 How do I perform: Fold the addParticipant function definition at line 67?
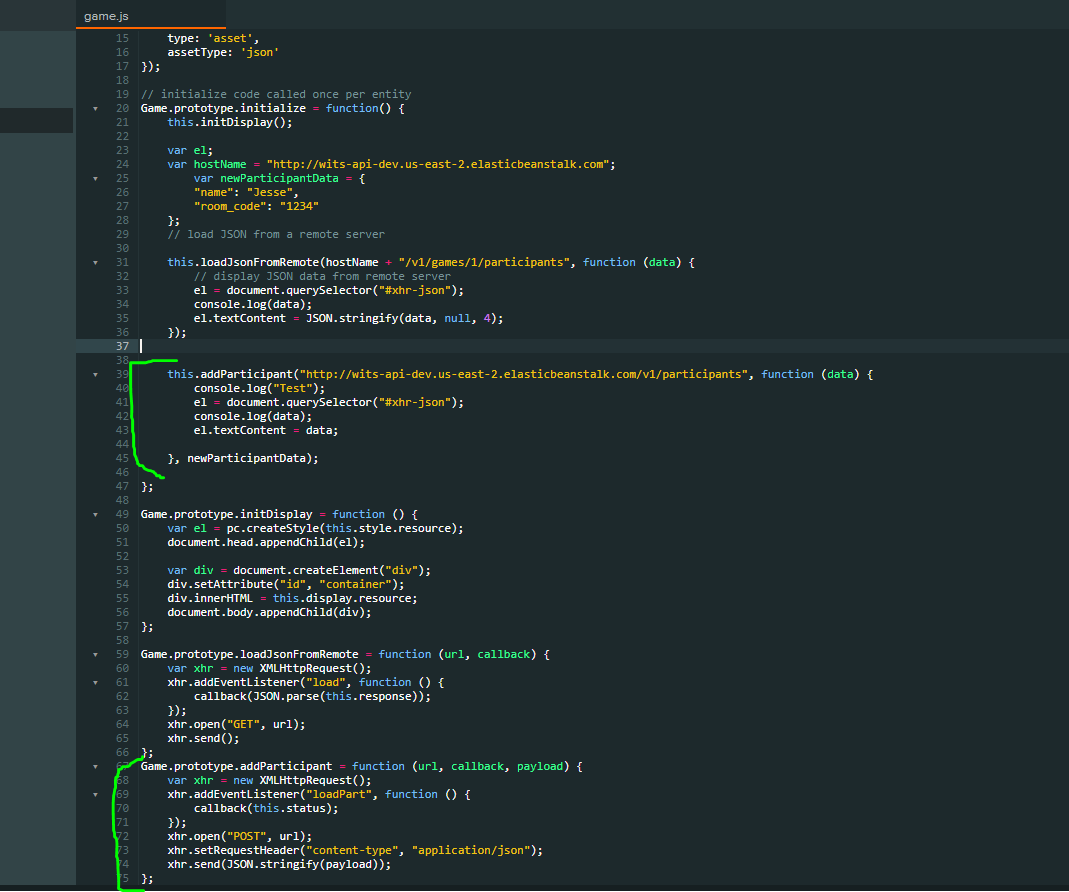tap(95, 766)
